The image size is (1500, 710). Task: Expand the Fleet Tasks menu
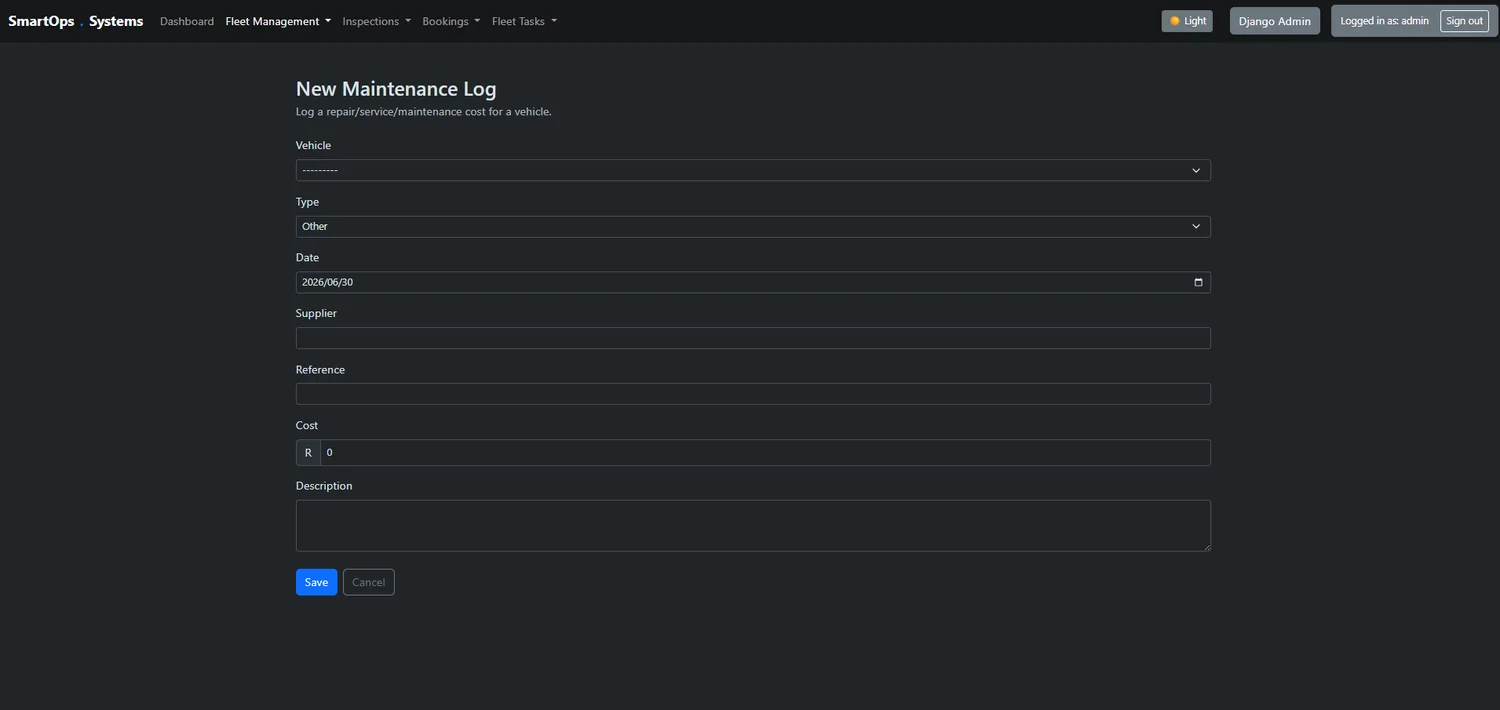524,21
